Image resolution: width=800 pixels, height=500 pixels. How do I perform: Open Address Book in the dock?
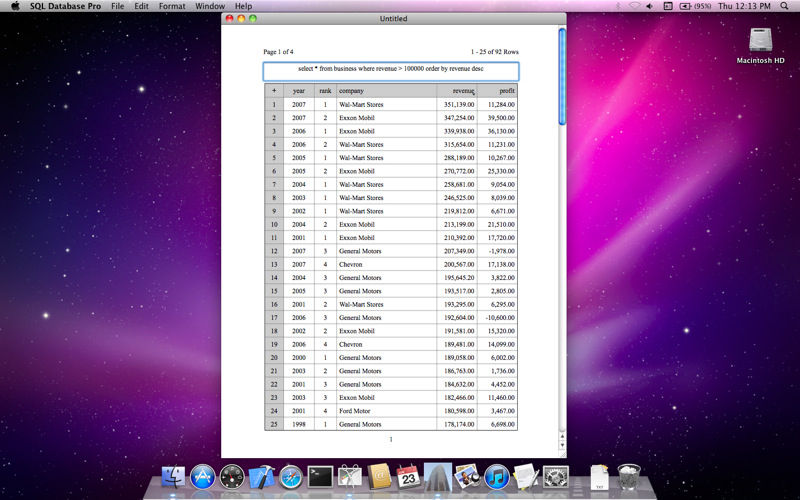tap(379, 478)
